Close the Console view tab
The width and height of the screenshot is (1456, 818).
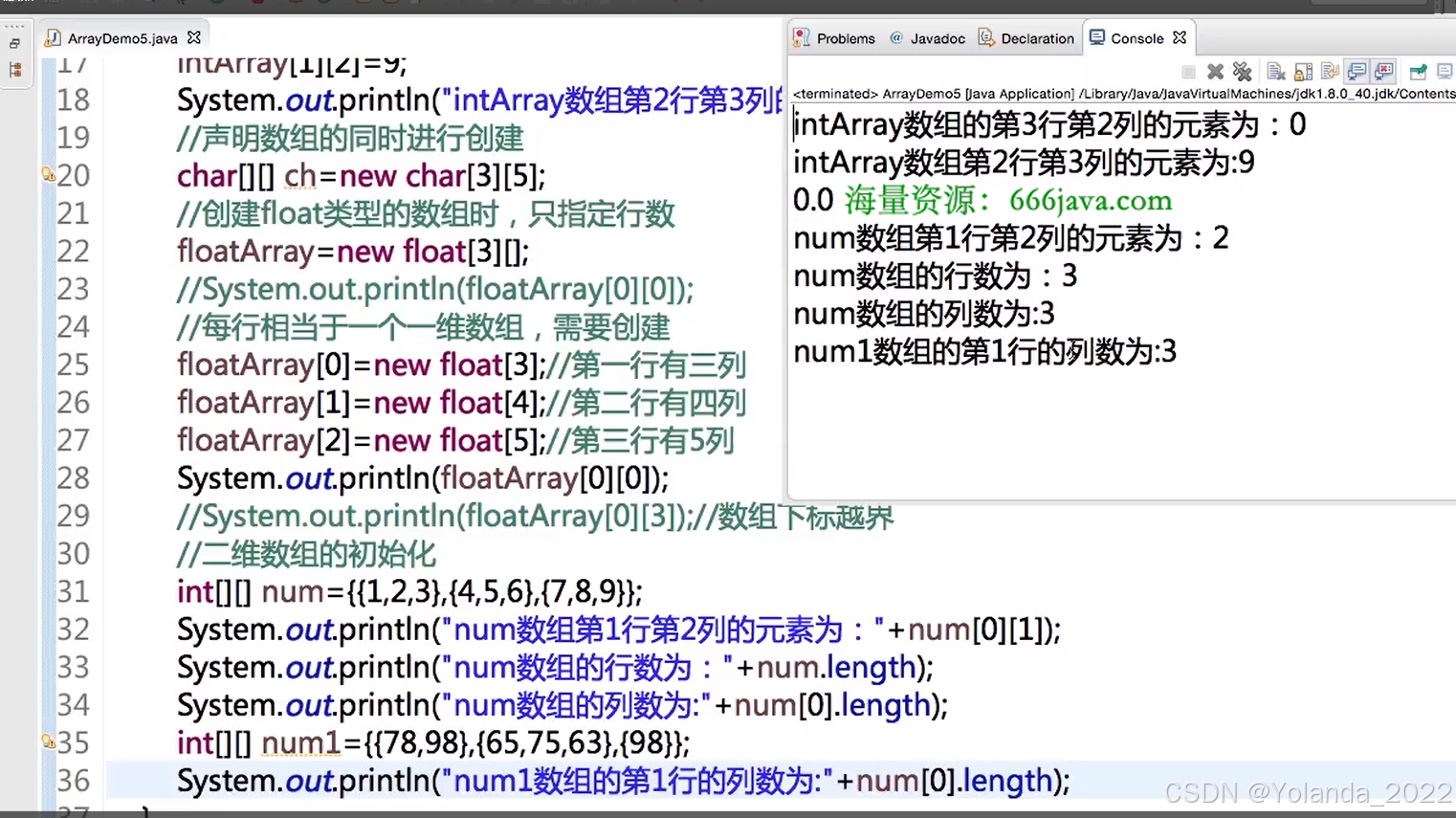pyautogui.click(x=1180, y=37)
